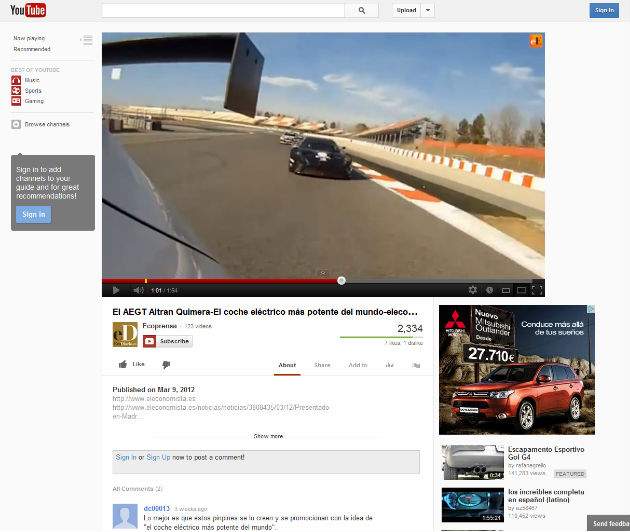Click the All Comments heading
This screenshot has height=532, width=630.
[x=137, y=489]
